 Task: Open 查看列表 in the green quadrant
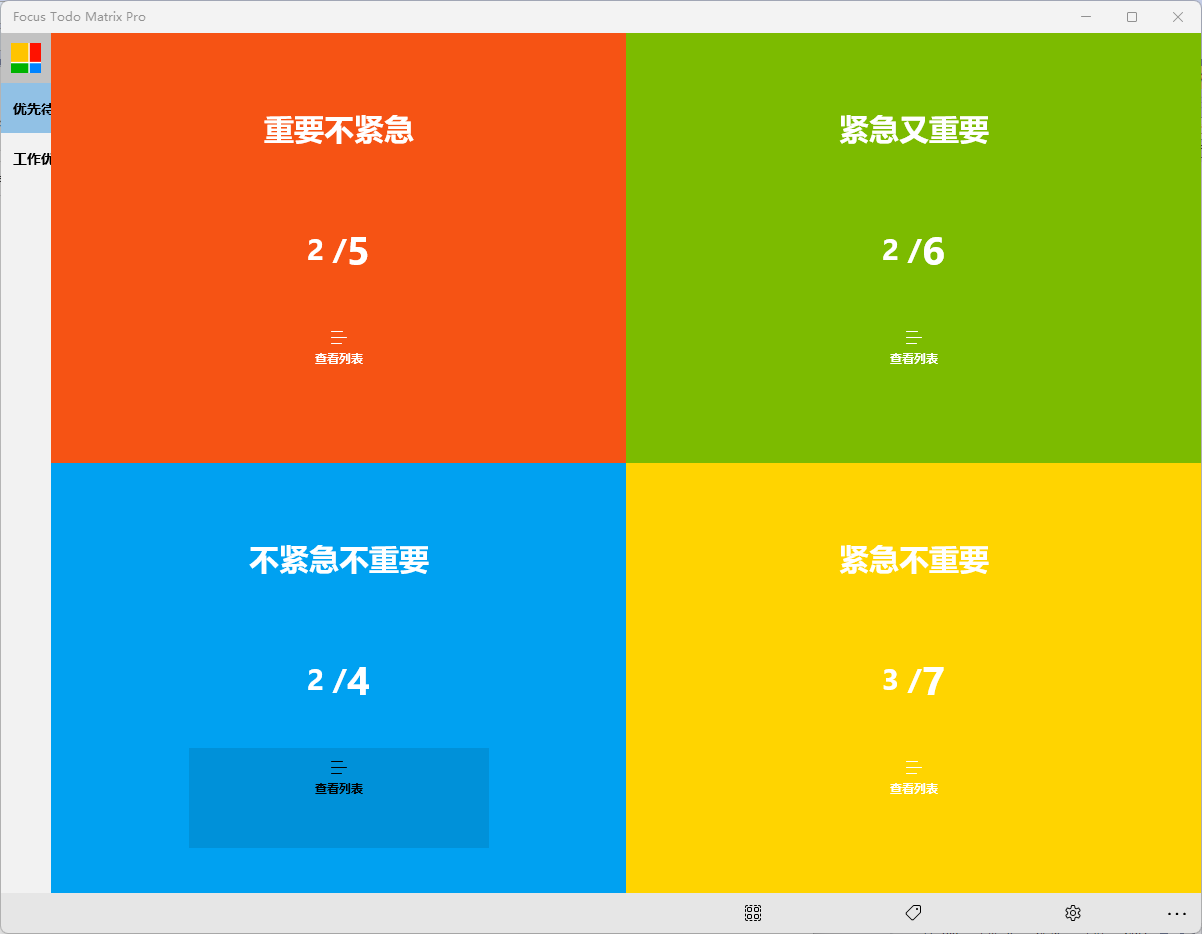click(912, 357)
